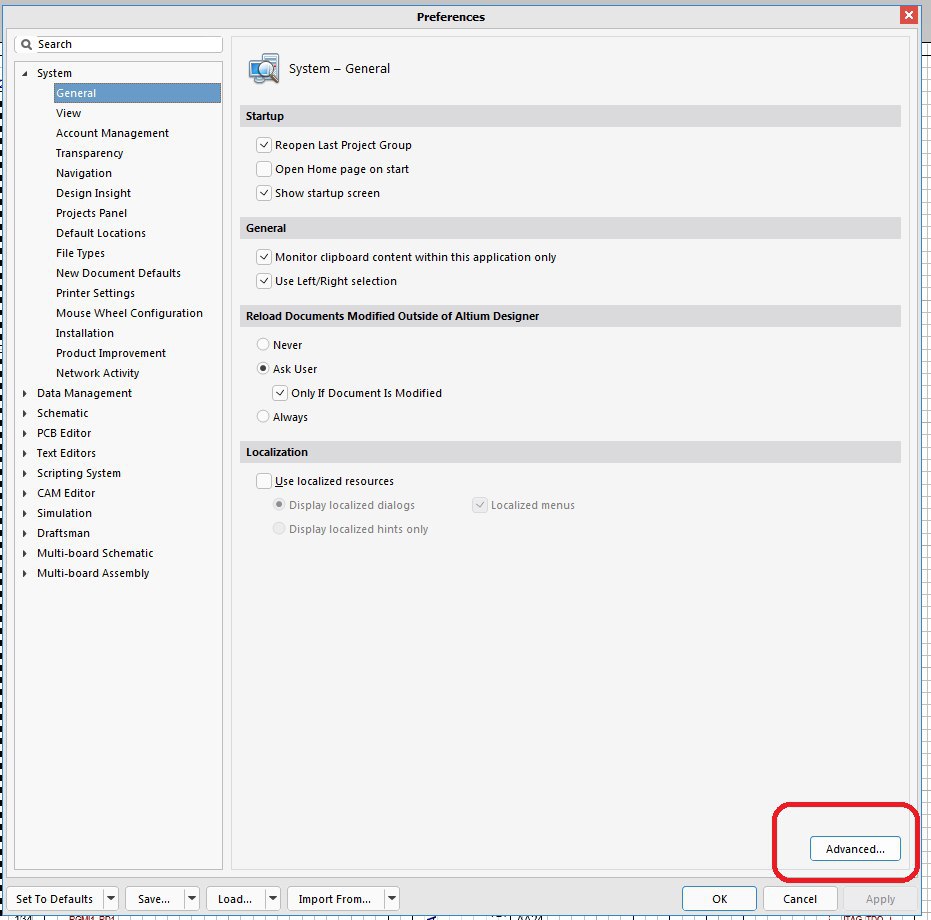Viewport: 931px width, 920px height.
Task: Select the Ask User radio button
Action: (x=262, y=368)
